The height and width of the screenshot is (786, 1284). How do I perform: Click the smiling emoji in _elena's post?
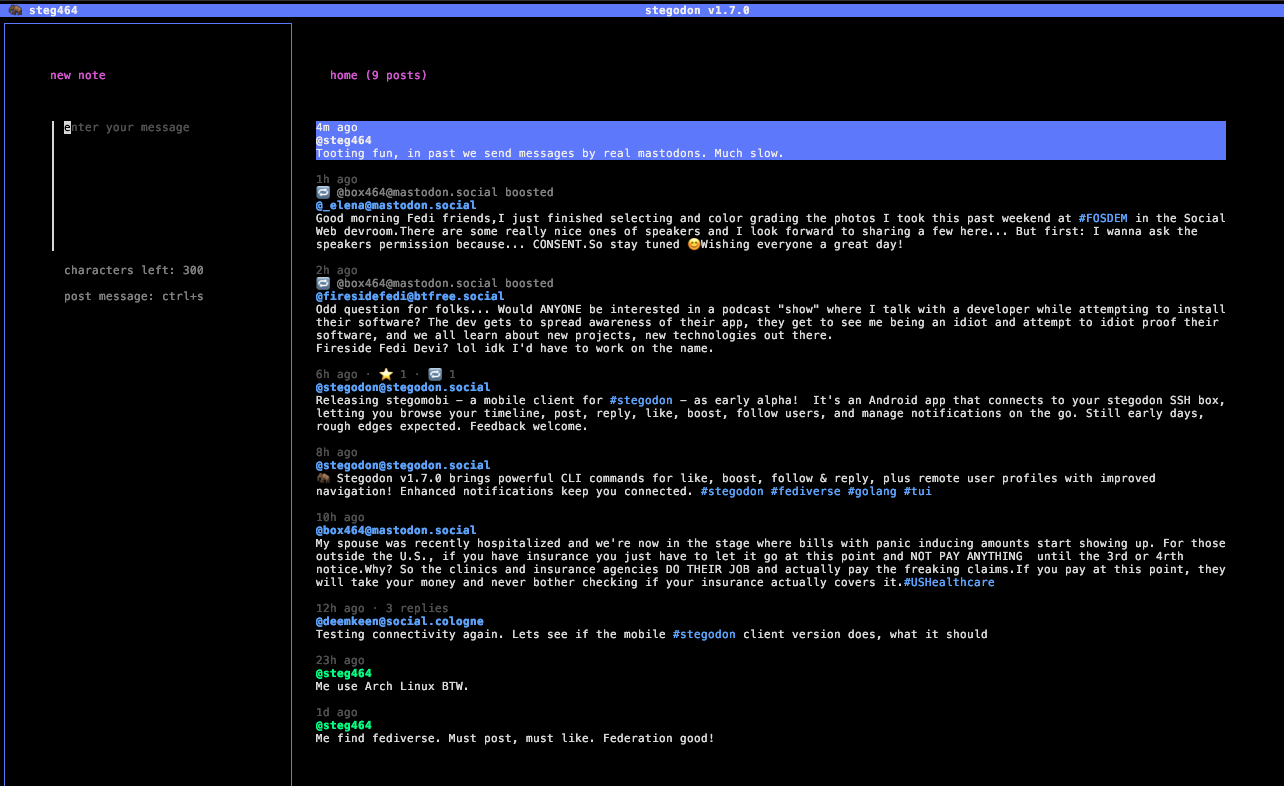tap(694, 245)
